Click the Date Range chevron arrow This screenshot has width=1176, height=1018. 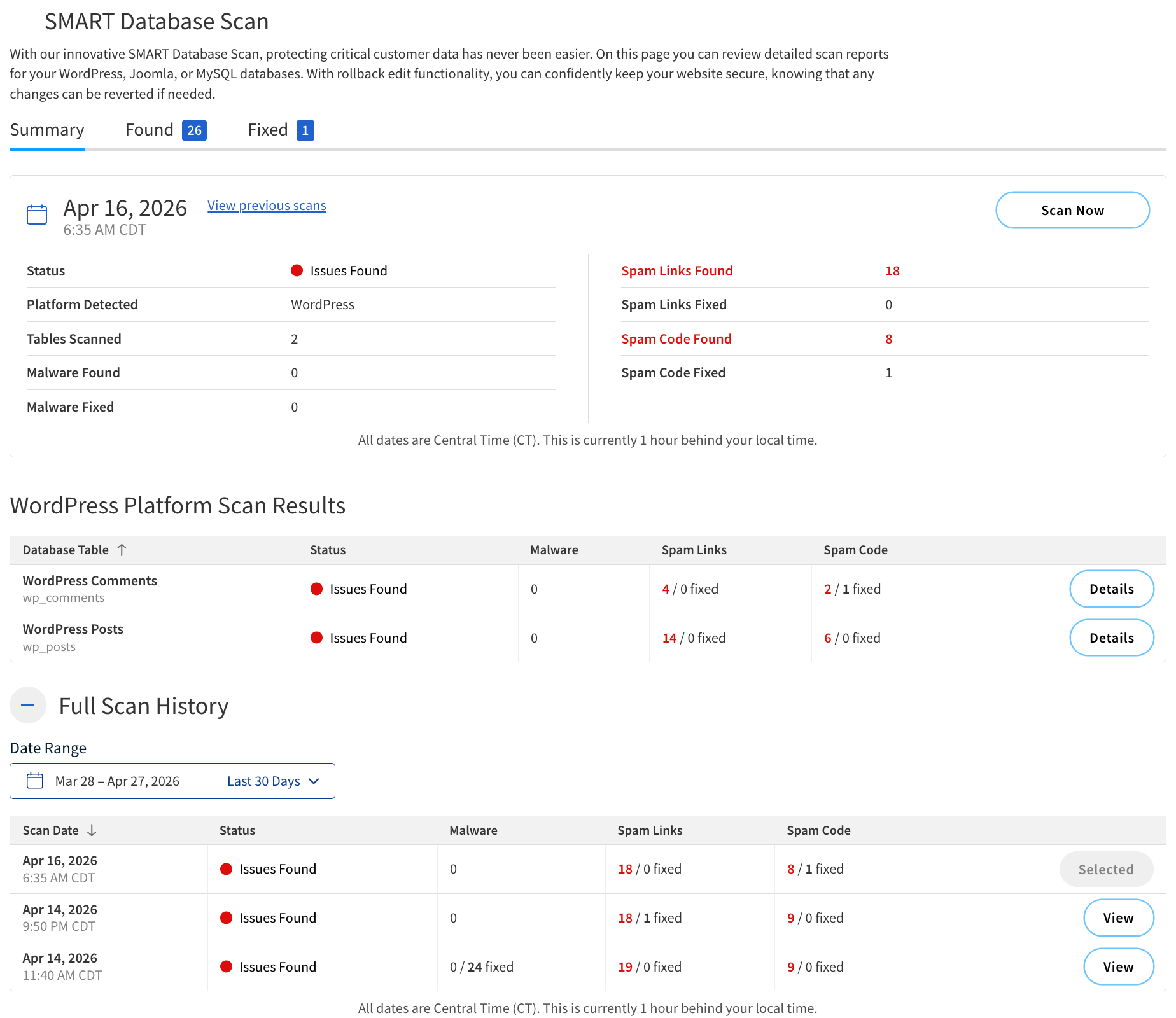(x=314, y=781)
